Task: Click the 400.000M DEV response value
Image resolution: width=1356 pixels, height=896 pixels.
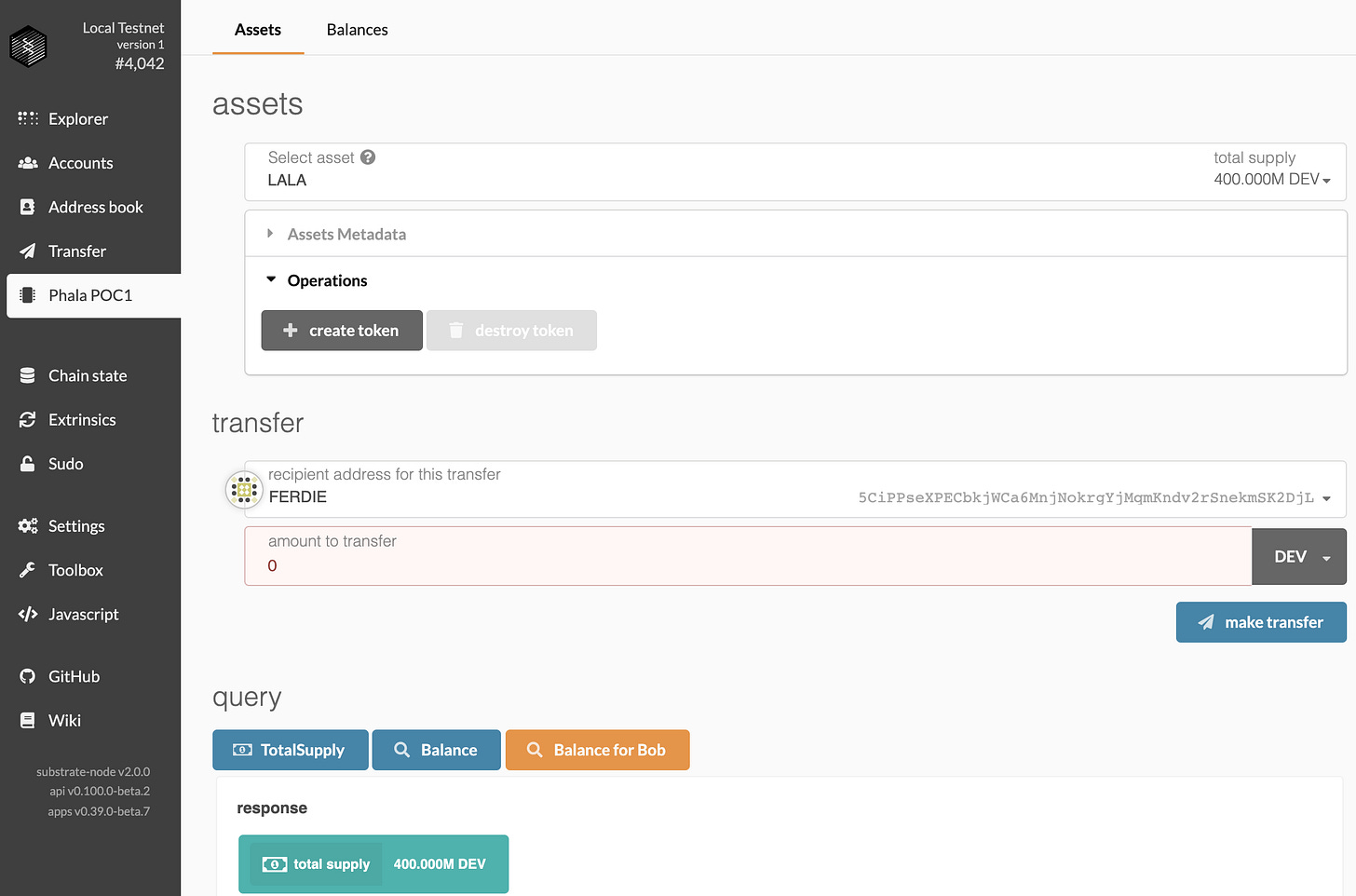Action: tap(440, 864)
